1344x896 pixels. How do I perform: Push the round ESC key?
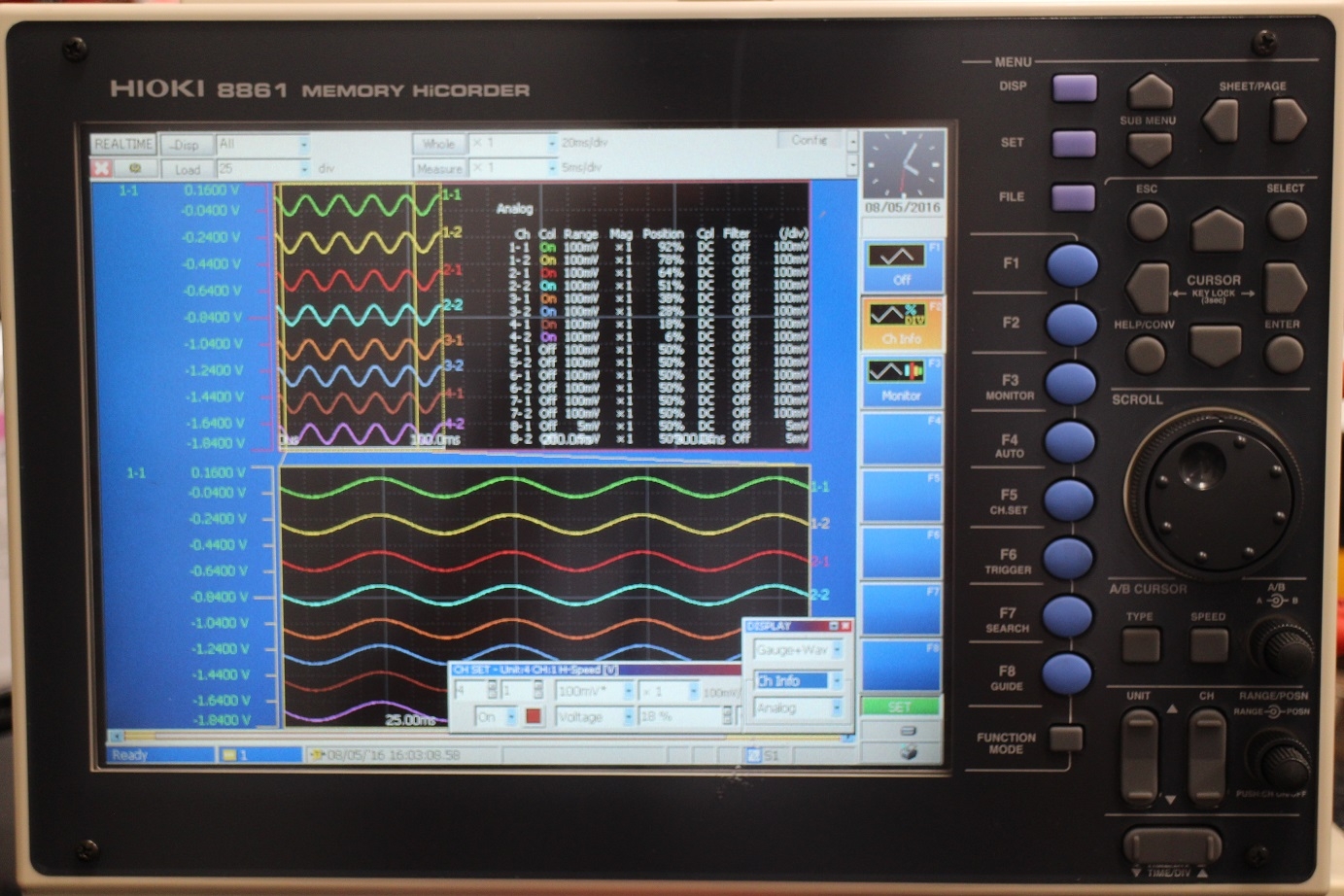coord(1148,221)
